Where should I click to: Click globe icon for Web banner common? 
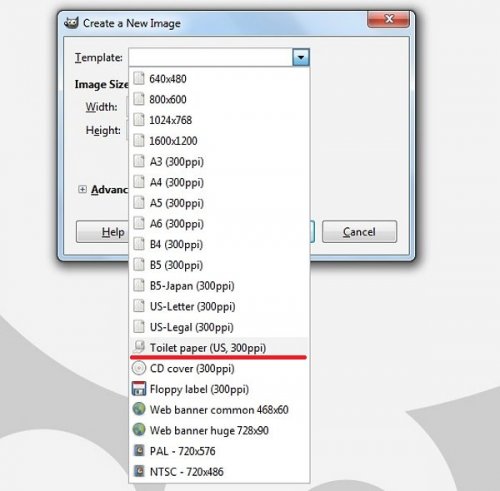point(139,409)
